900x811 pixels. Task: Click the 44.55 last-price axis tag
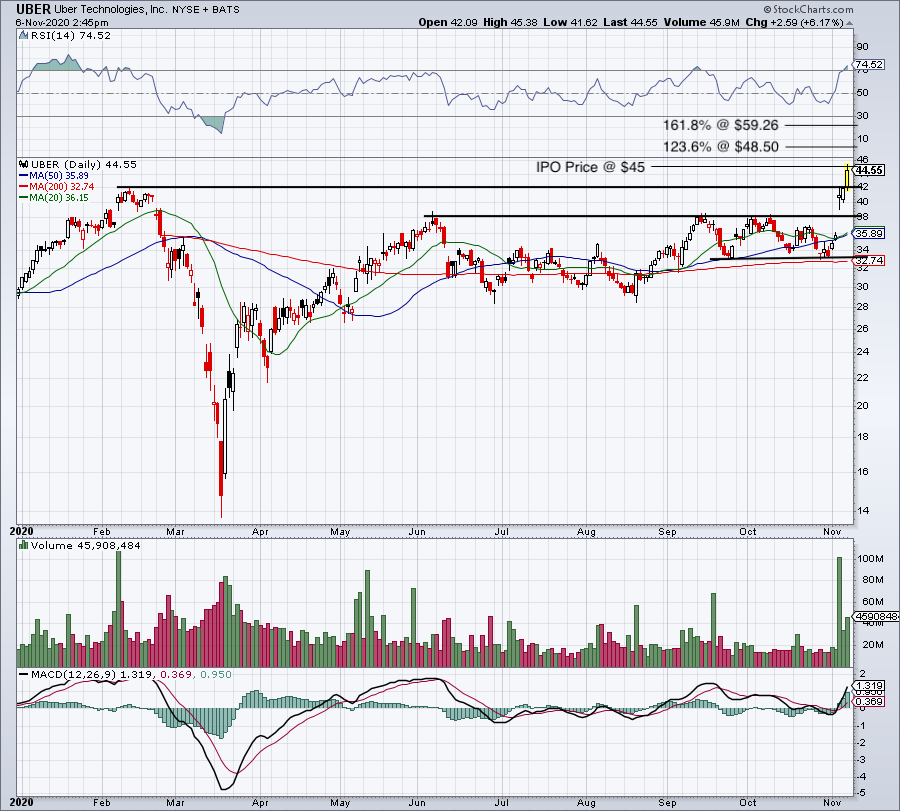[x=869, y=170]
